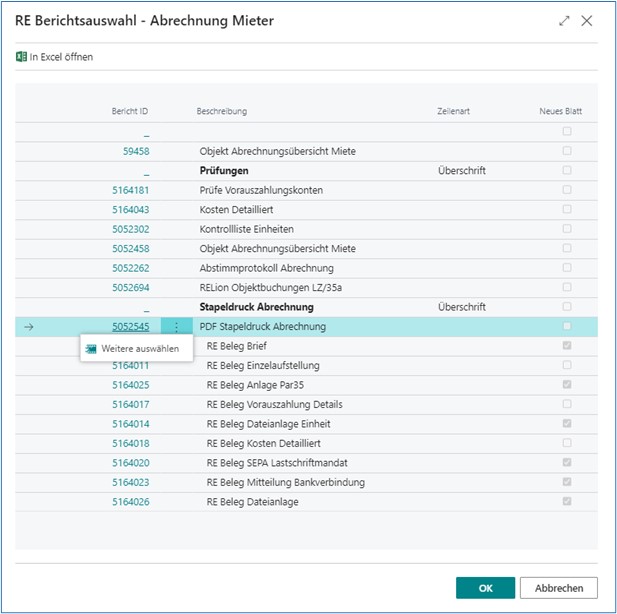Enable Neues Blatt for PDF Stapeldruck Abrechnung
Screen dimensions: 617x614
[x=567, y=327]
